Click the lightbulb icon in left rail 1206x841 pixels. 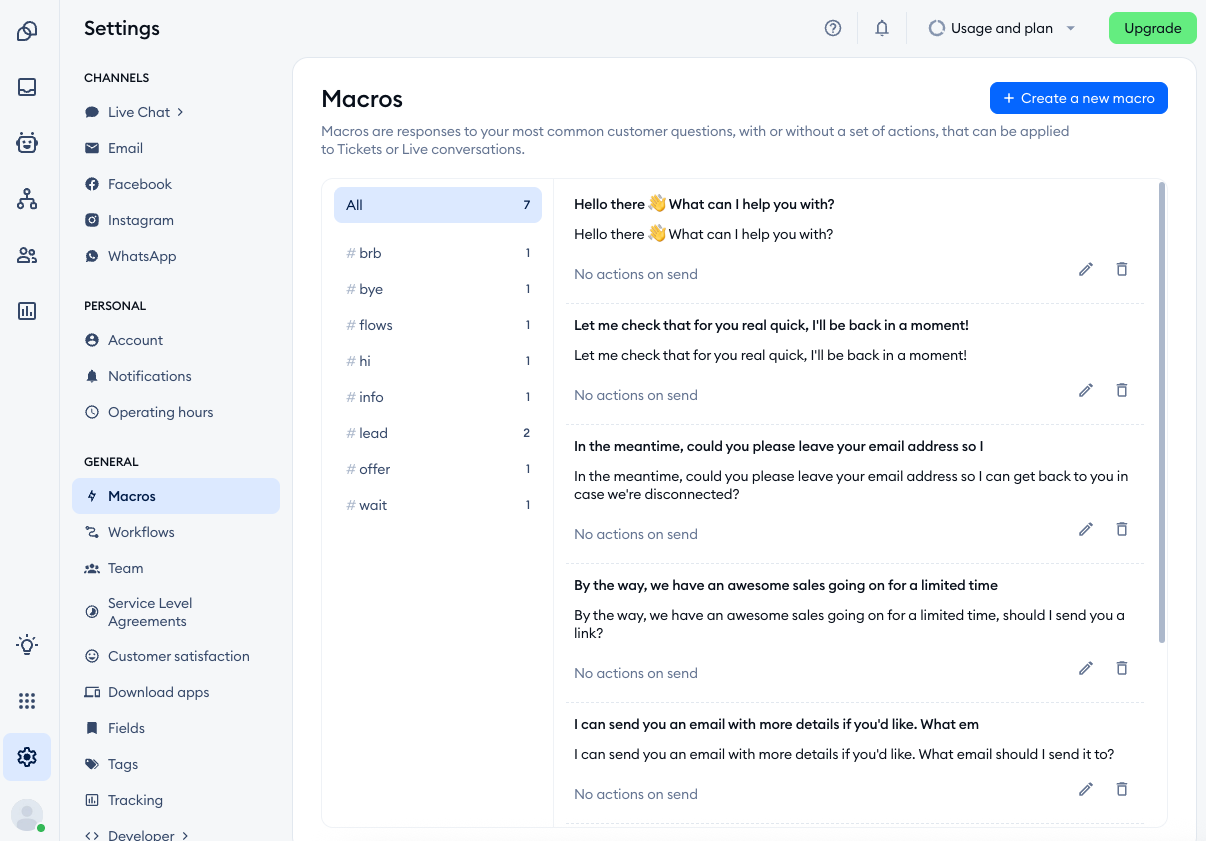[x=27, y=645]
